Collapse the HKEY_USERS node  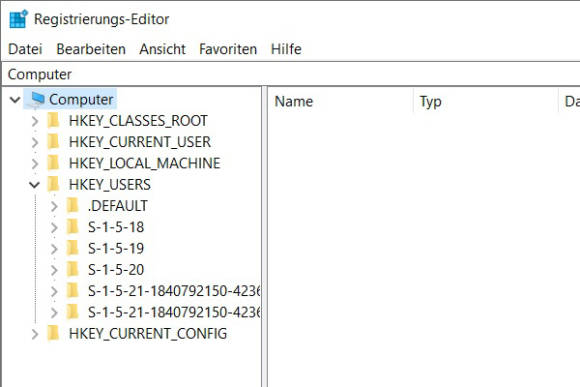point(34,185)
